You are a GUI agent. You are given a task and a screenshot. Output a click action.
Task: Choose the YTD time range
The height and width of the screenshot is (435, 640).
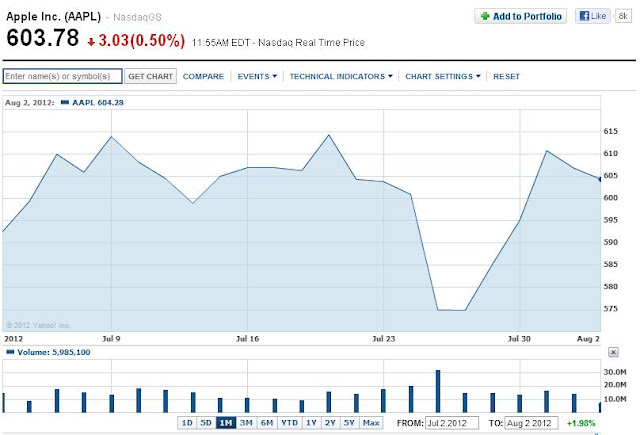pos(289,423)
